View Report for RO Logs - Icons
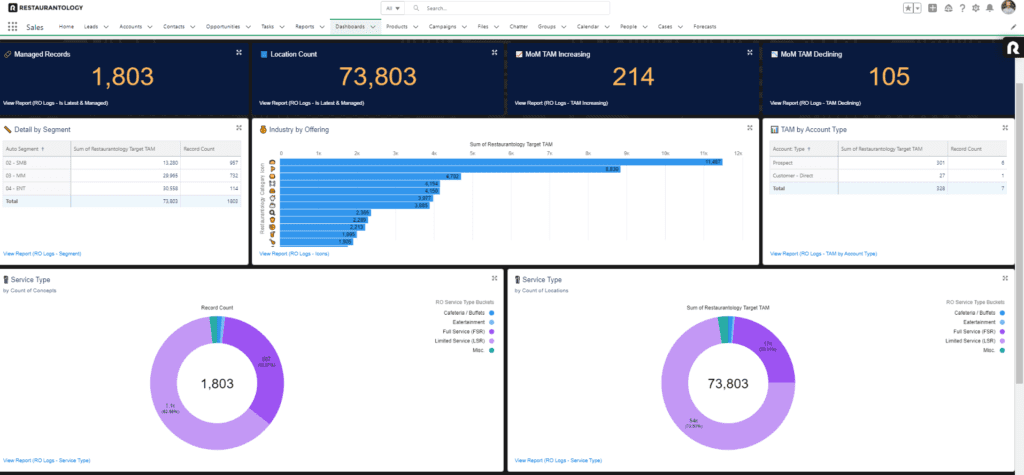Viewport: 1024px width, 475px height. pos(294,253)
